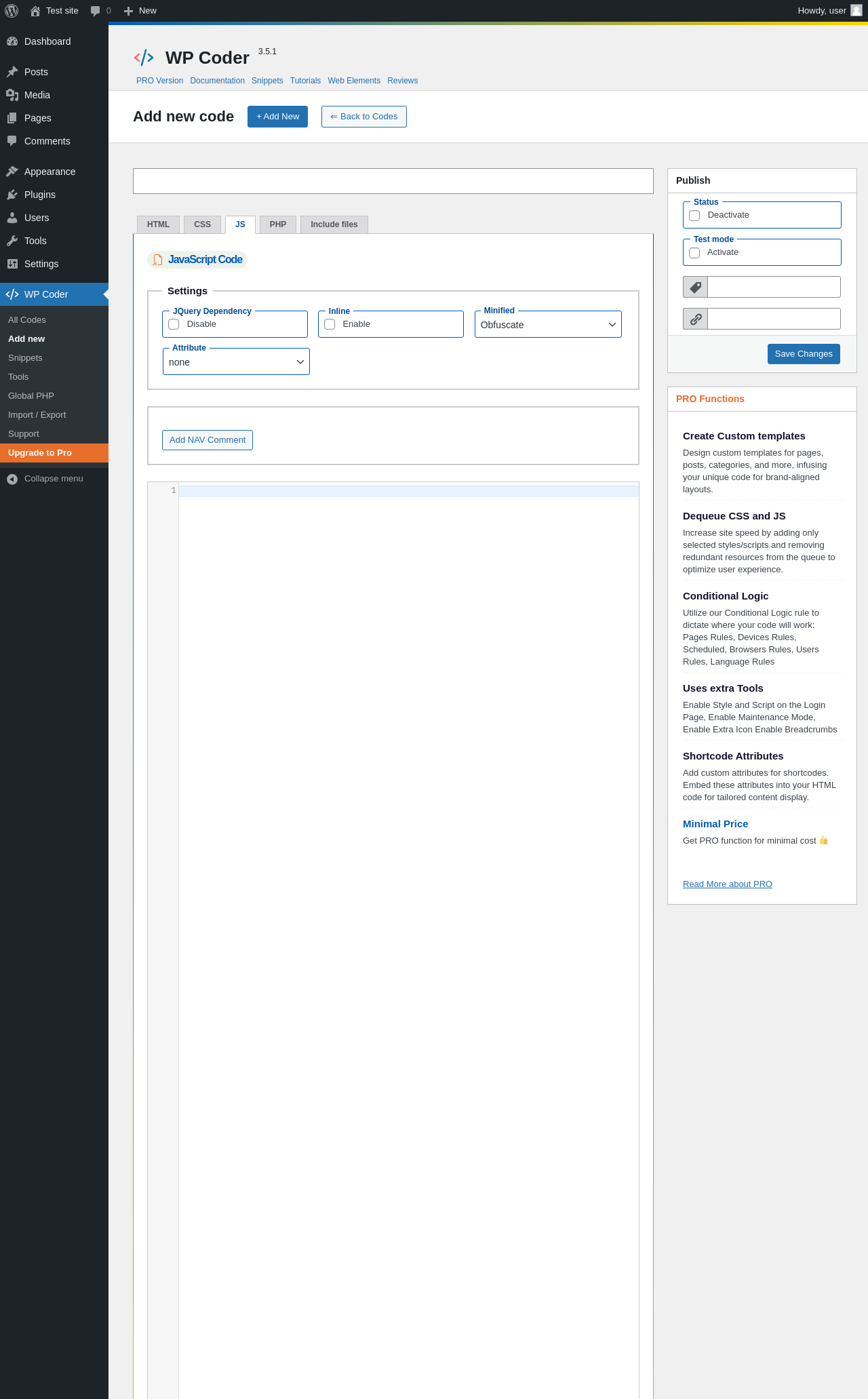Open Add new submenu item

coord(54,339)
